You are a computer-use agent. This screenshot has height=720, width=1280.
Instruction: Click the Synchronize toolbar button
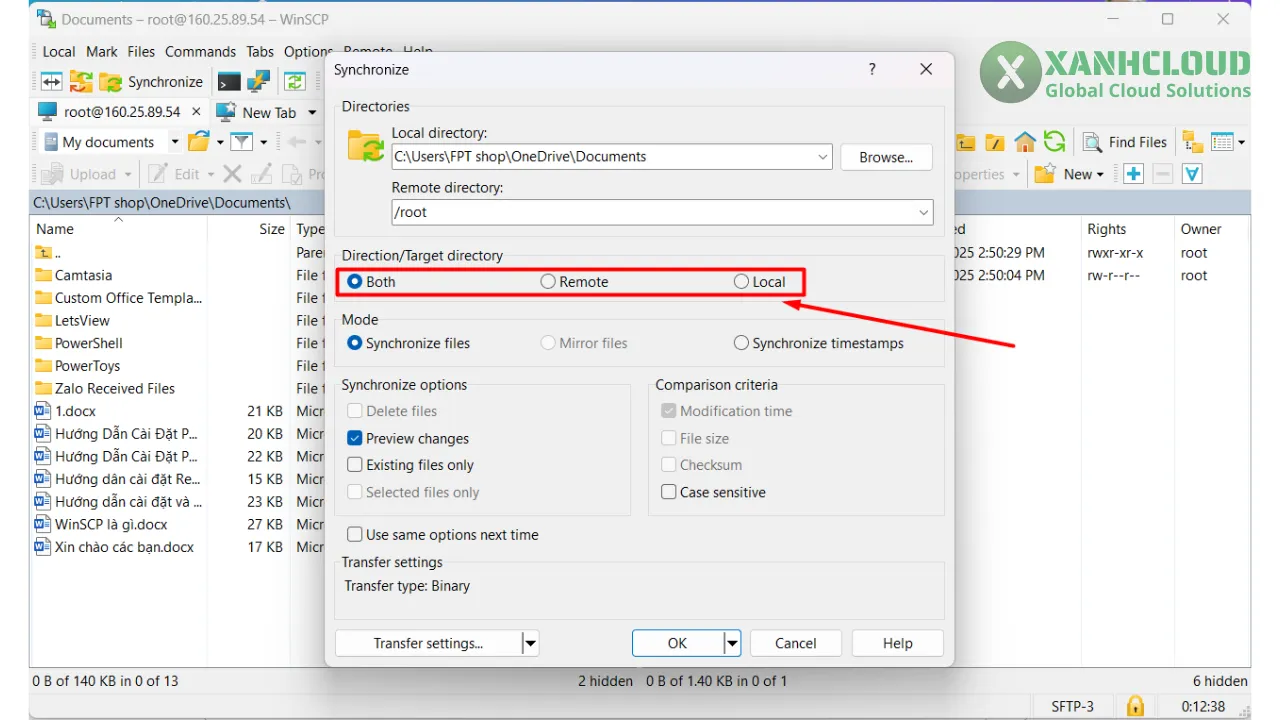coord(152,82)
